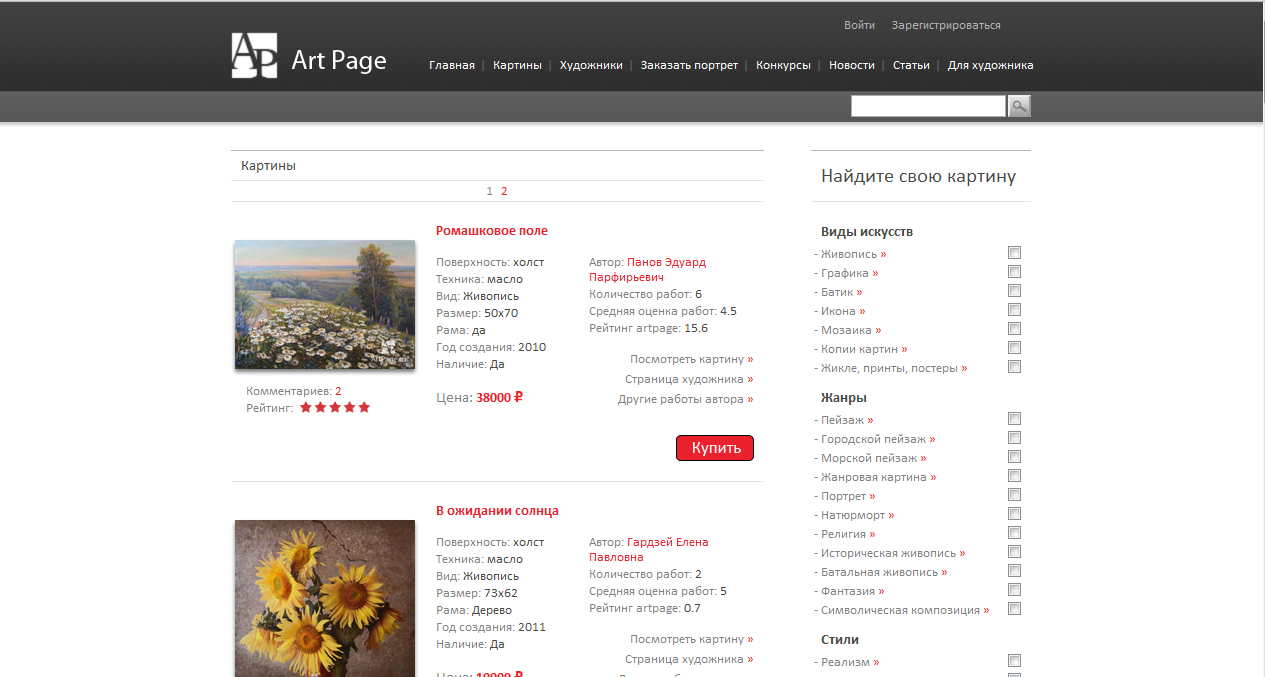Open the Новости menu item
Screen dimensions: 1265x677
(851, 64)
